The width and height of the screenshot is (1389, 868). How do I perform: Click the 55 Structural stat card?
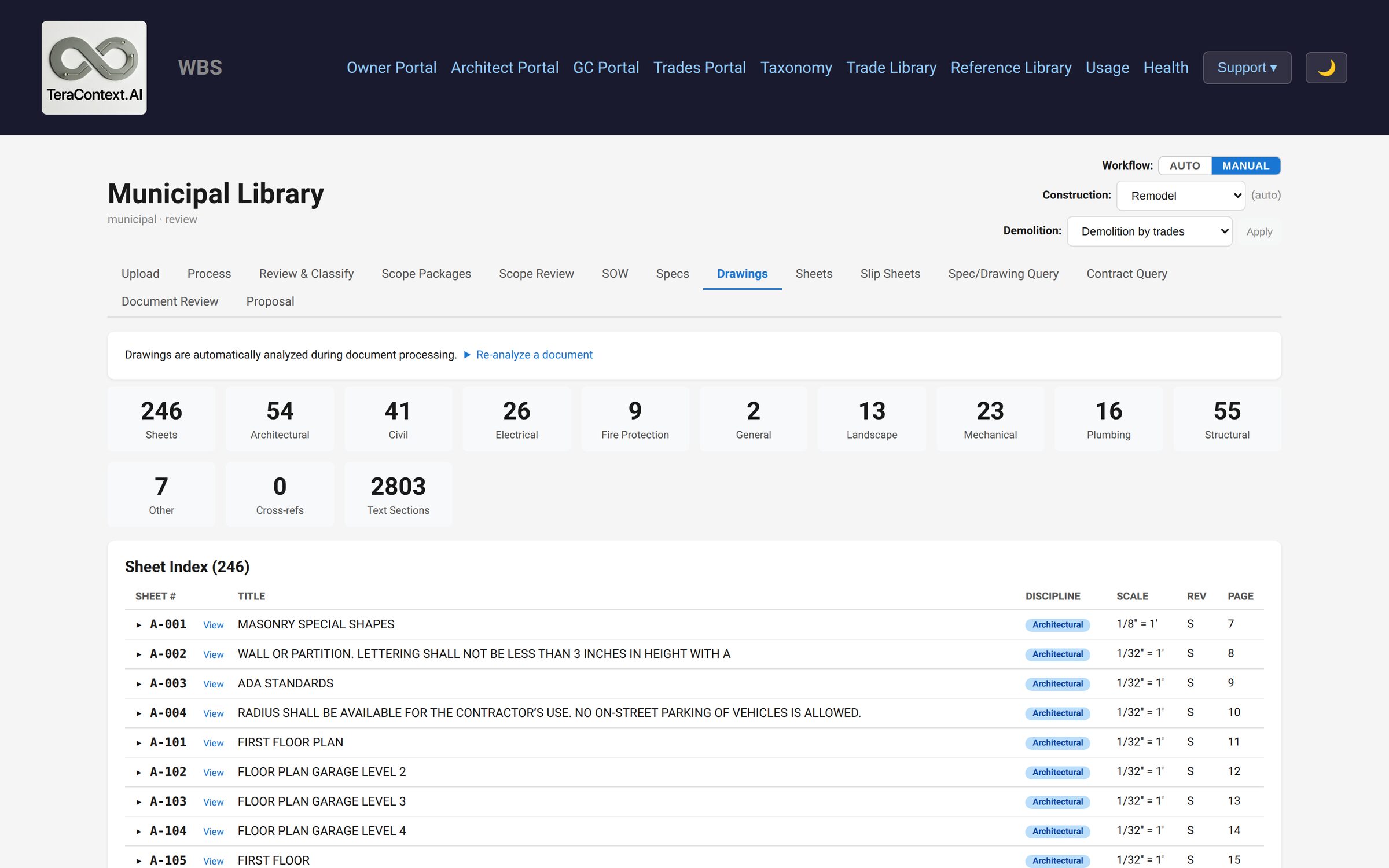coord(1227,419)
